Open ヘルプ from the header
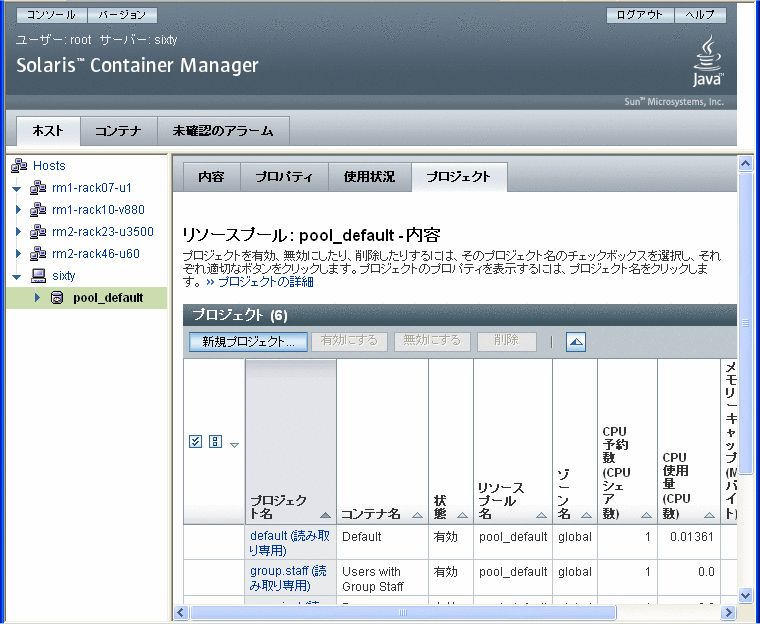 [700, 15]
